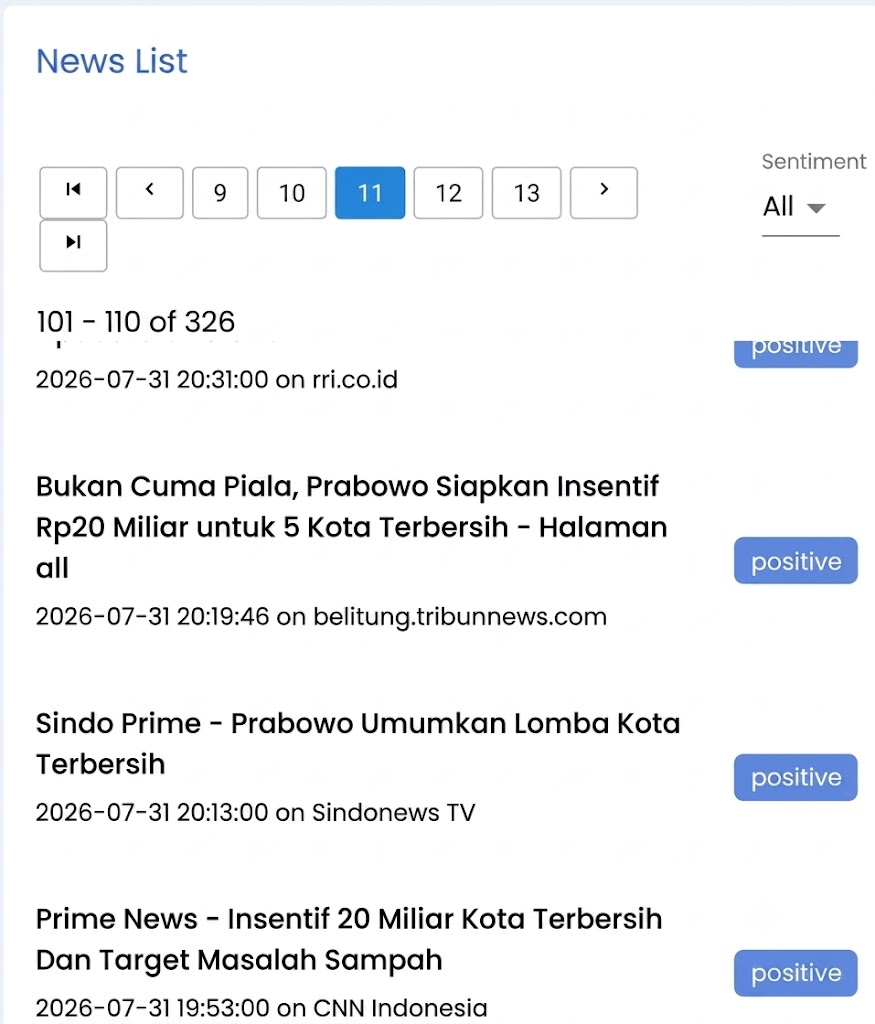
Task: Open Sindo Prime Lomba Kota Terbersih article
Action: (x=358, y=744)
